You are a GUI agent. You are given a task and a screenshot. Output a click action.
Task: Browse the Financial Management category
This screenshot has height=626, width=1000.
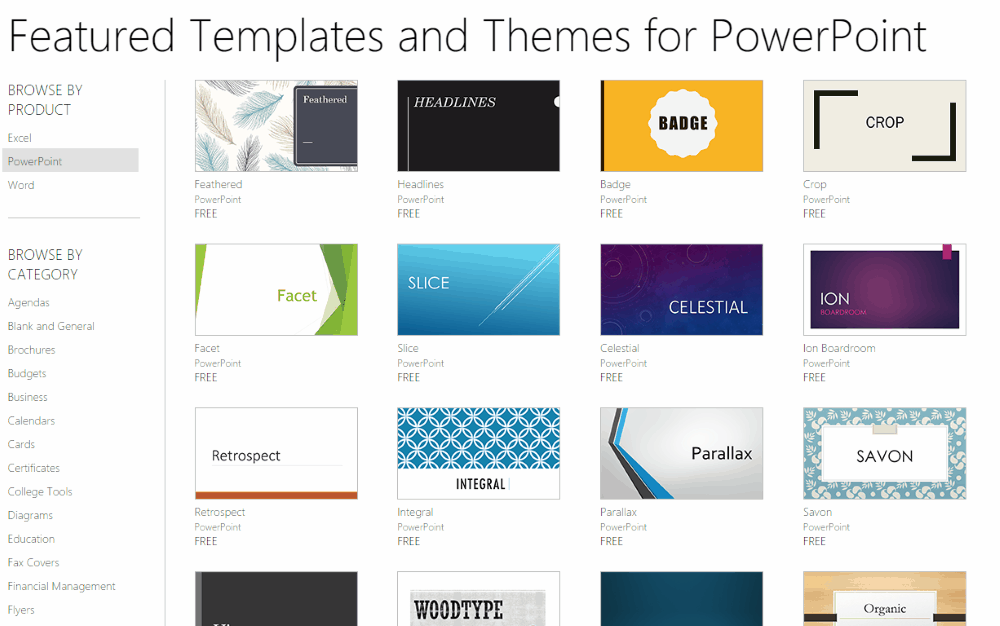pos(61,586)
